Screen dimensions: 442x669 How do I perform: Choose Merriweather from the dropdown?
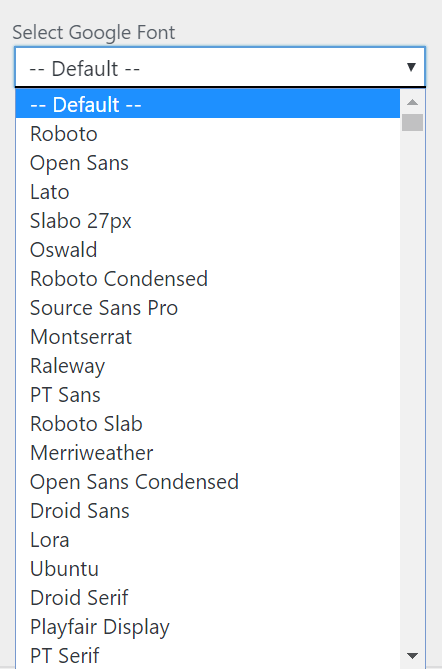(x=208, y=453)
